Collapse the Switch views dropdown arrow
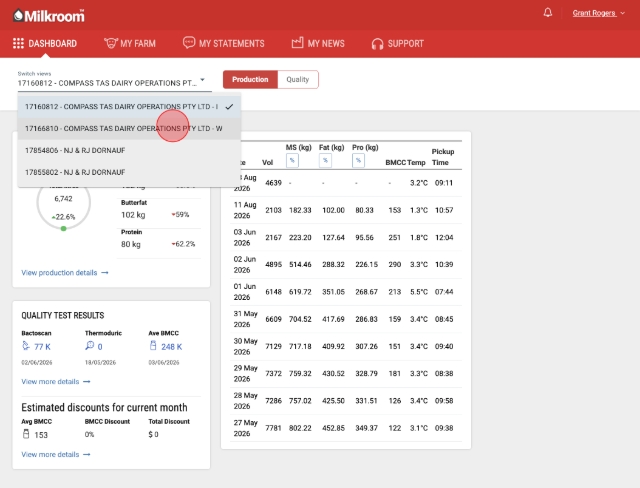The width and height of the screenshot is (640, 488). click(202, 80)
